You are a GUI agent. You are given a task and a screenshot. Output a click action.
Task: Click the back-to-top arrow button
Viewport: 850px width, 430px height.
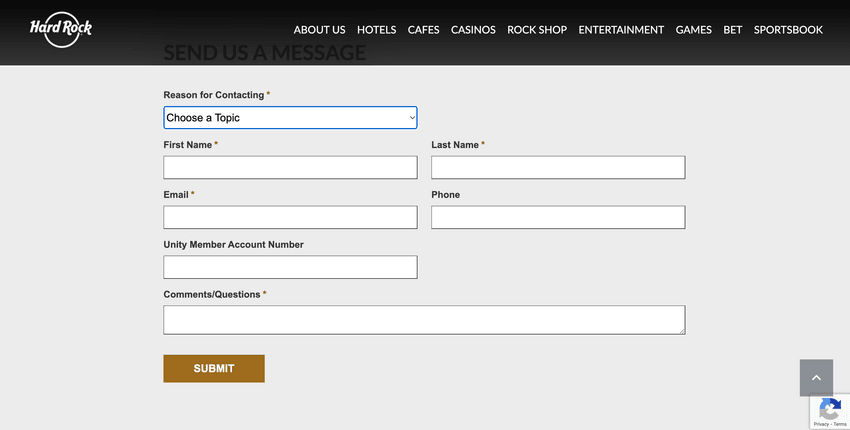[x=816, y=377]
